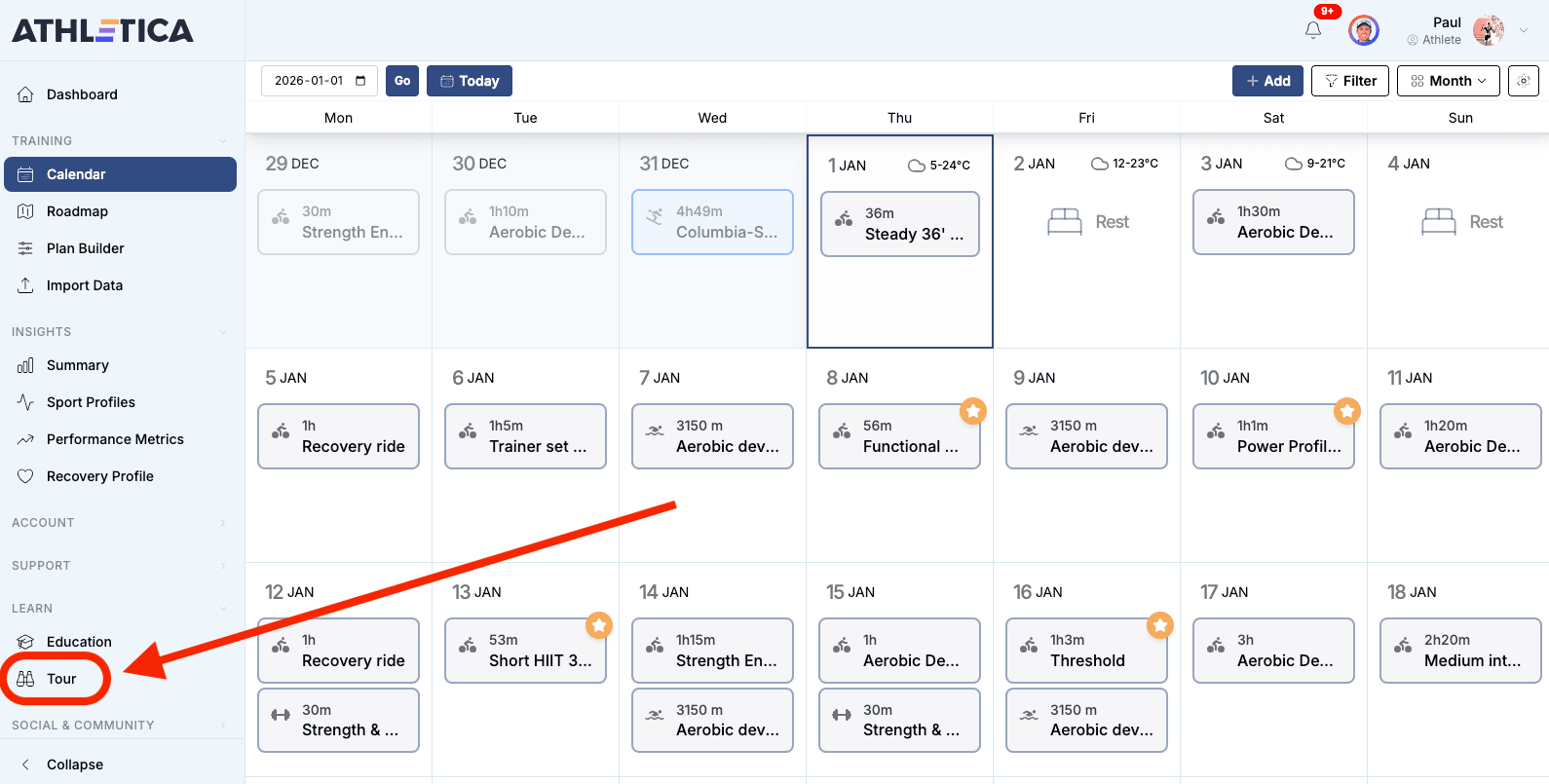
Task: Jump to Today in calendar
Action: coord(469,81)
